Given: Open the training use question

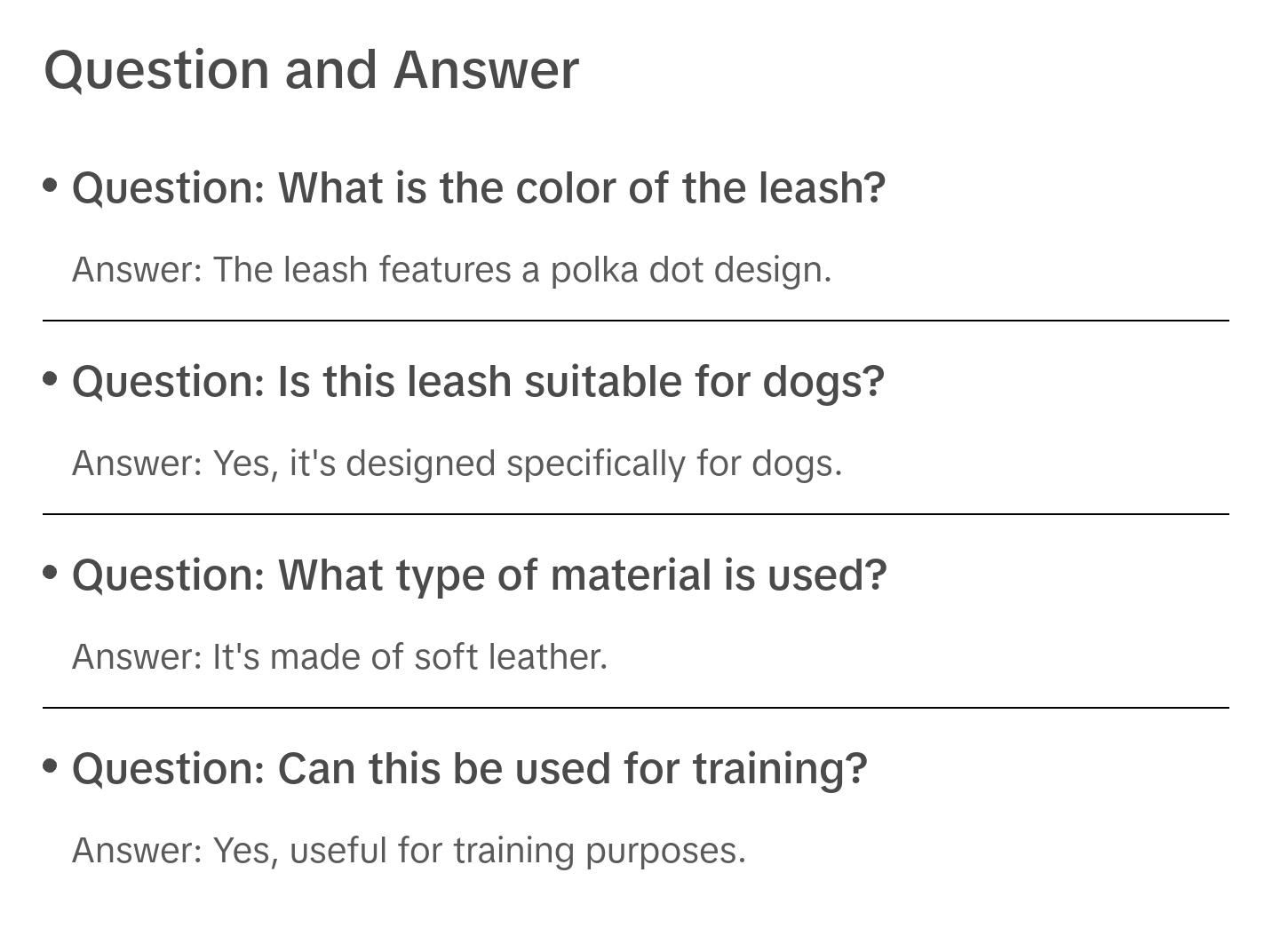Looking at the screenshot, I should 469,769.
